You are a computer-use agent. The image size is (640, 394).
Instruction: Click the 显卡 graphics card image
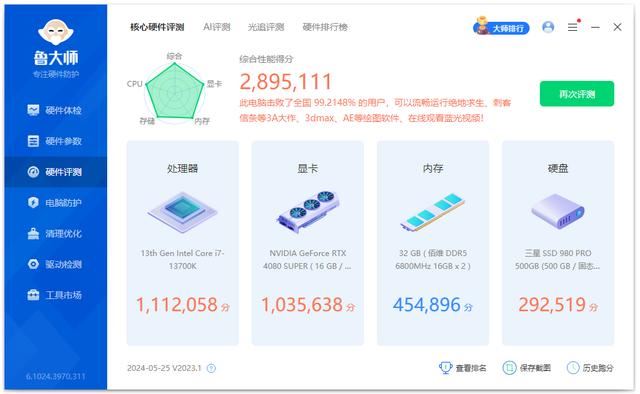tap(308, 211)
